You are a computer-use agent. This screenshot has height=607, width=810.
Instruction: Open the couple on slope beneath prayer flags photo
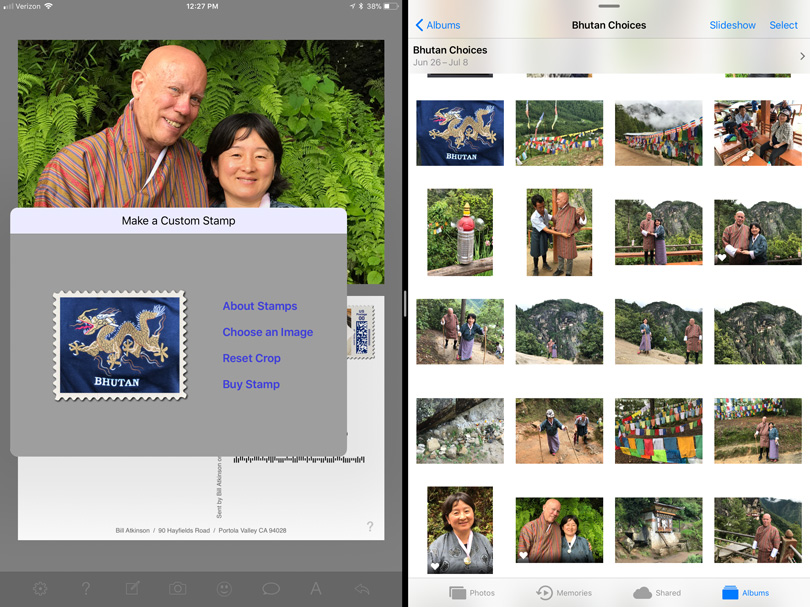[758, 431]
